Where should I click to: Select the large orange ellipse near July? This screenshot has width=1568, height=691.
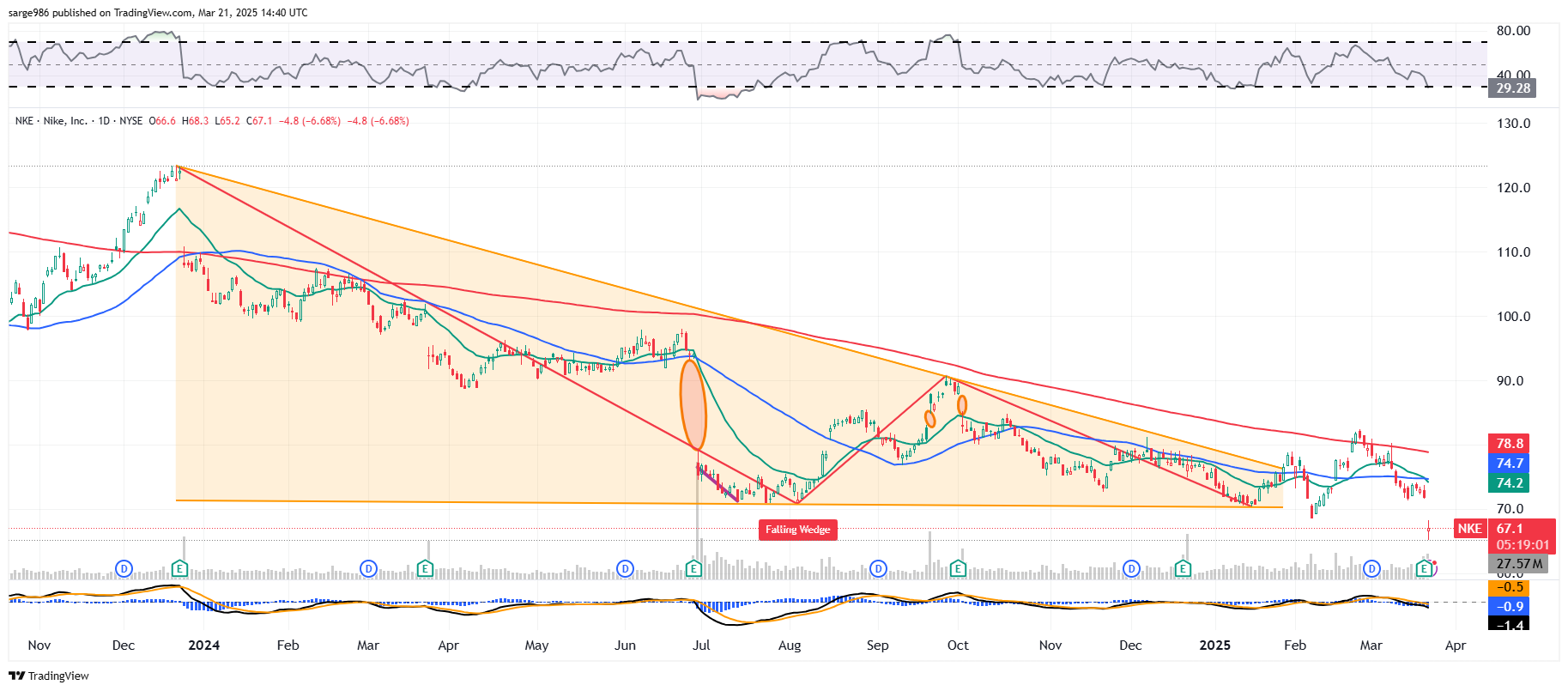pyautogui.click(x=693, y=404)
